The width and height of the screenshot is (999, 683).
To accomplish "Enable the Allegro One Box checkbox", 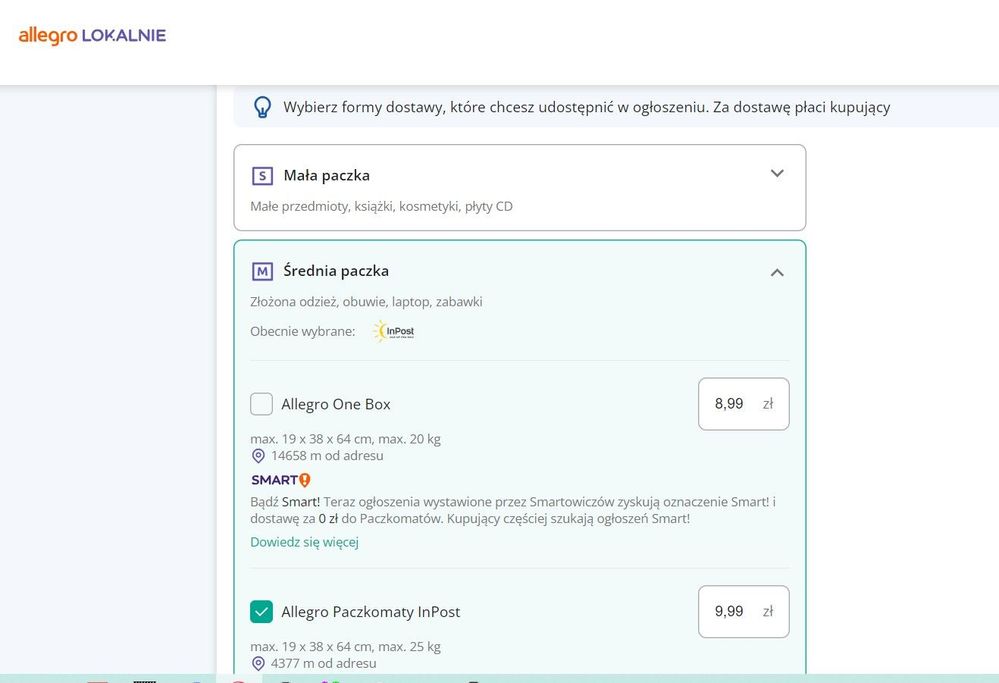I will [x=261, y=404].
